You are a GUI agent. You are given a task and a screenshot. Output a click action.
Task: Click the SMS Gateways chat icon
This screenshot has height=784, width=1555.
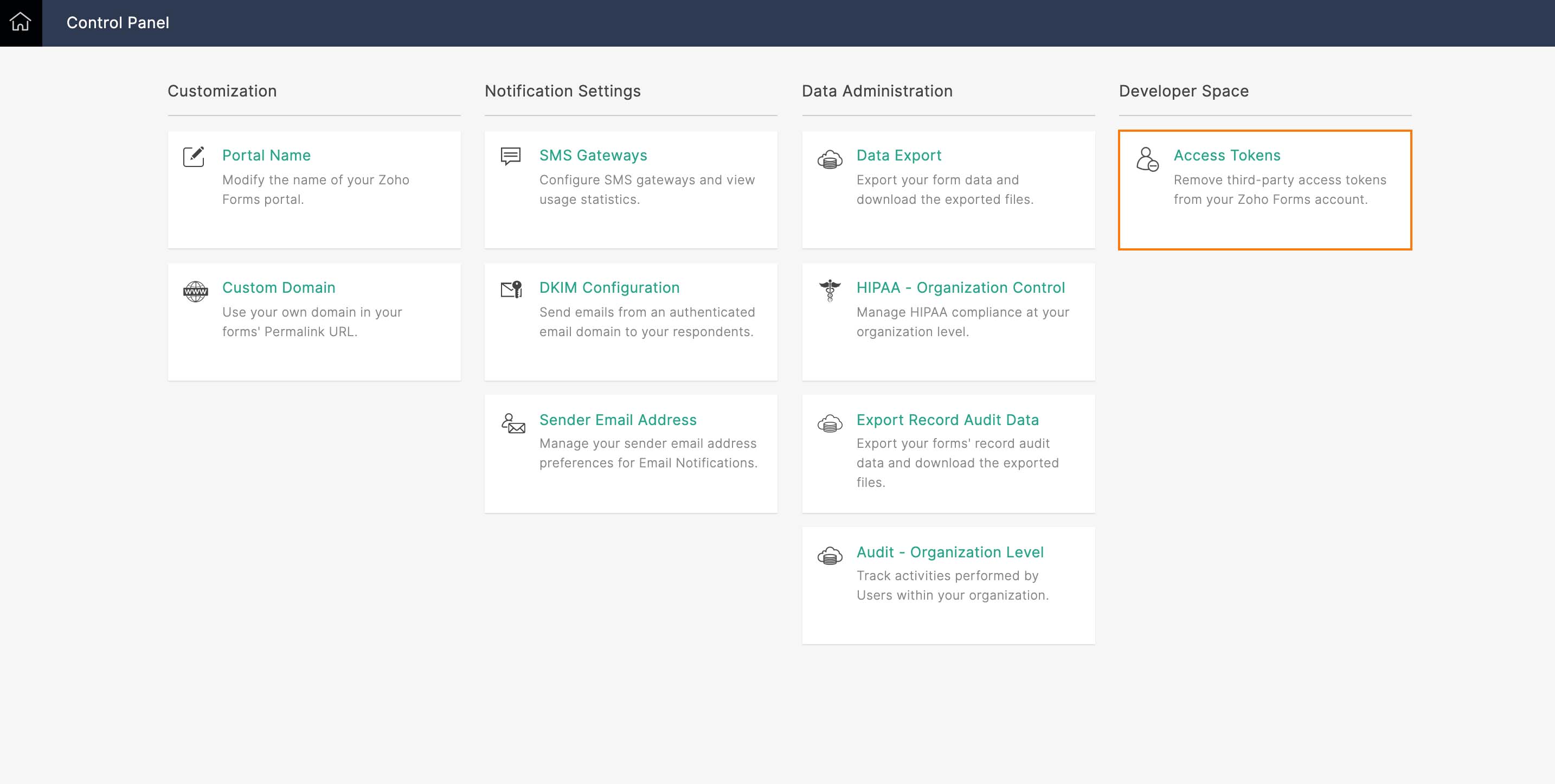[x=511, y=156]
